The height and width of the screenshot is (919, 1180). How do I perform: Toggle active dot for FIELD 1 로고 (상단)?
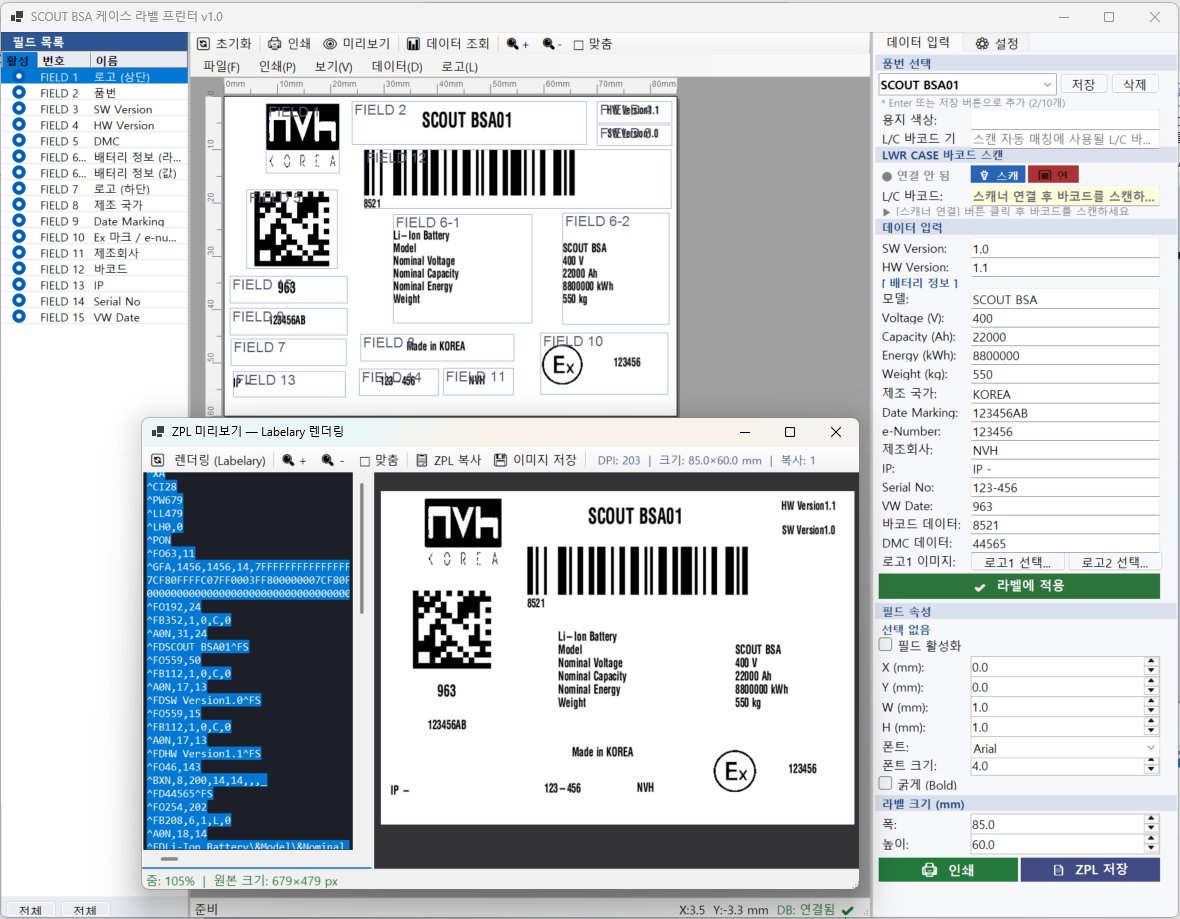pos(19,77)
